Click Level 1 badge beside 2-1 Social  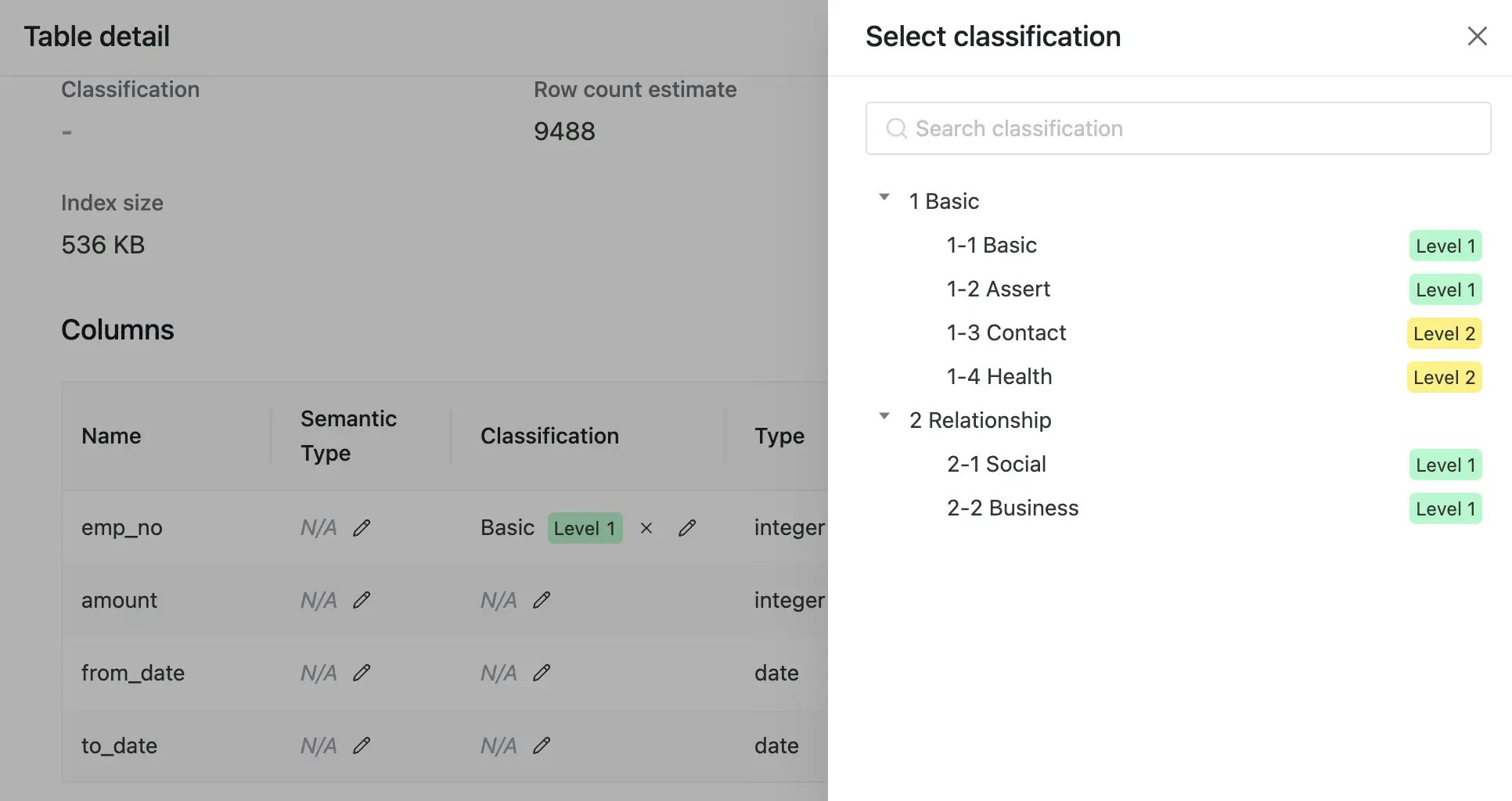(x=1445, y=465)
